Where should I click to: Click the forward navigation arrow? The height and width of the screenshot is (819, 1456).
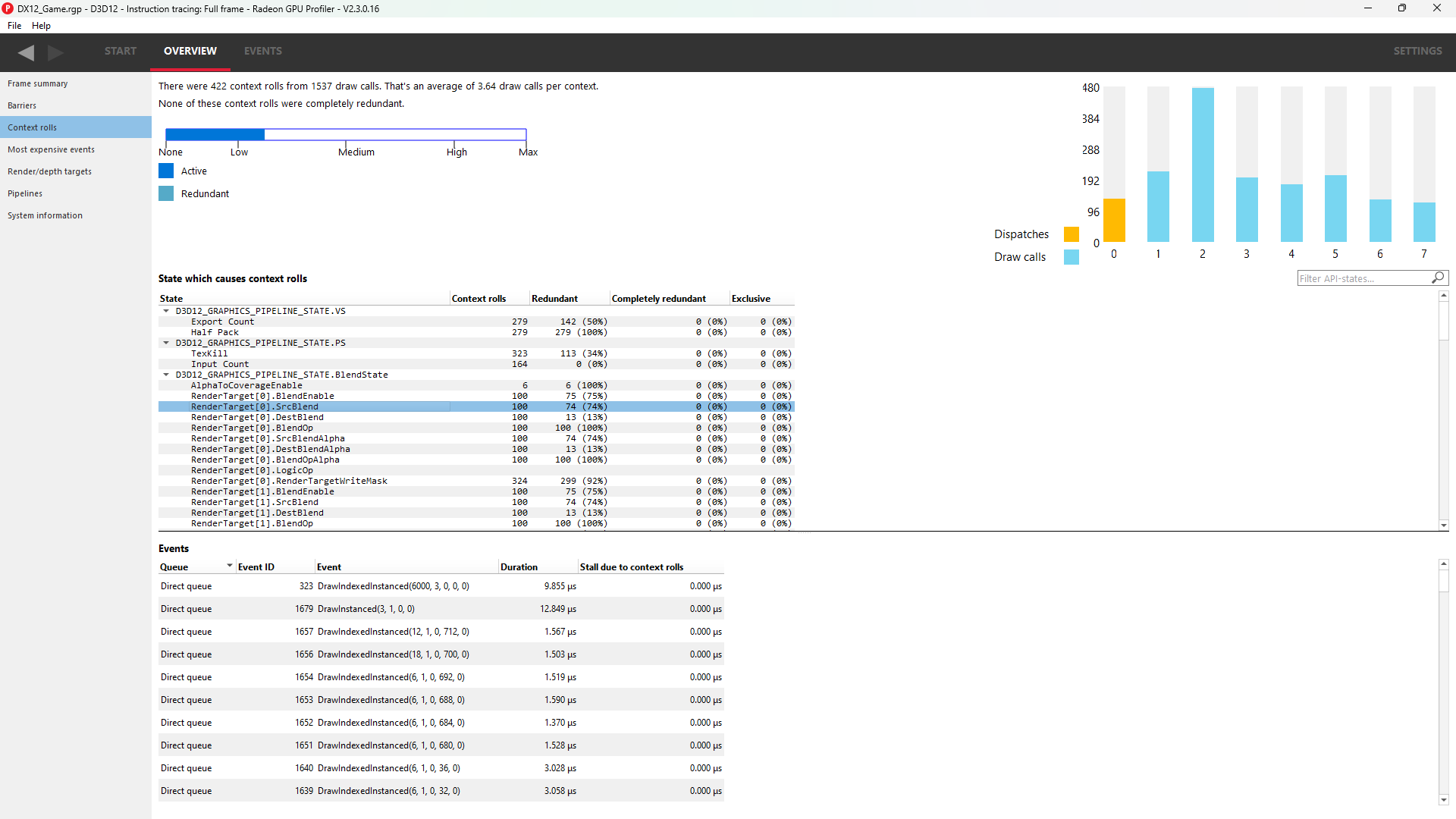[x=55, y=52]
